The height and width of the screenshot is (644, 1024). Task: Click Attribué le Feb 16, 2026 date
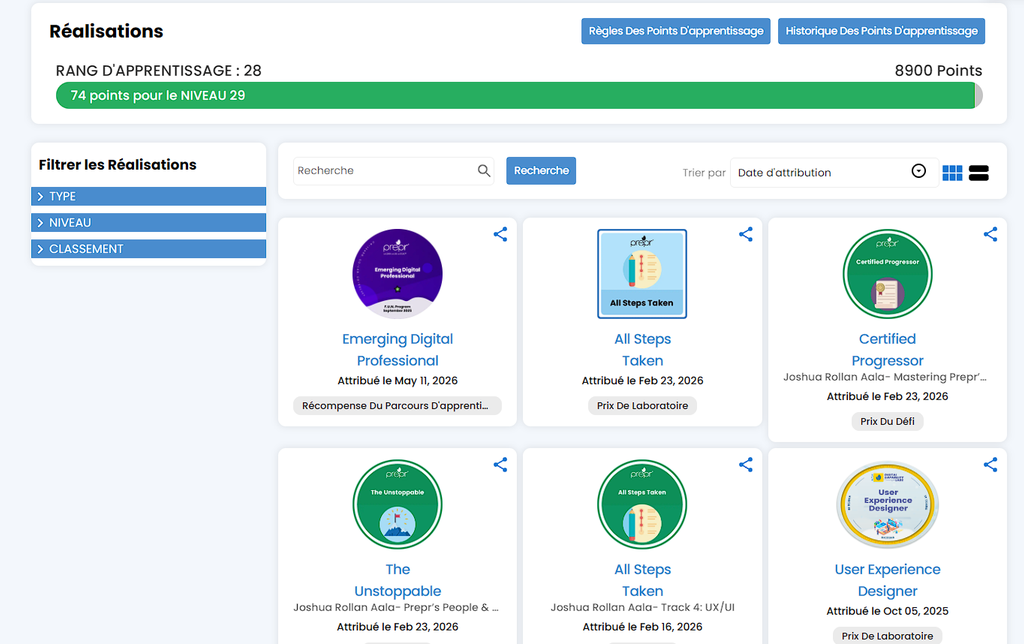643,627
